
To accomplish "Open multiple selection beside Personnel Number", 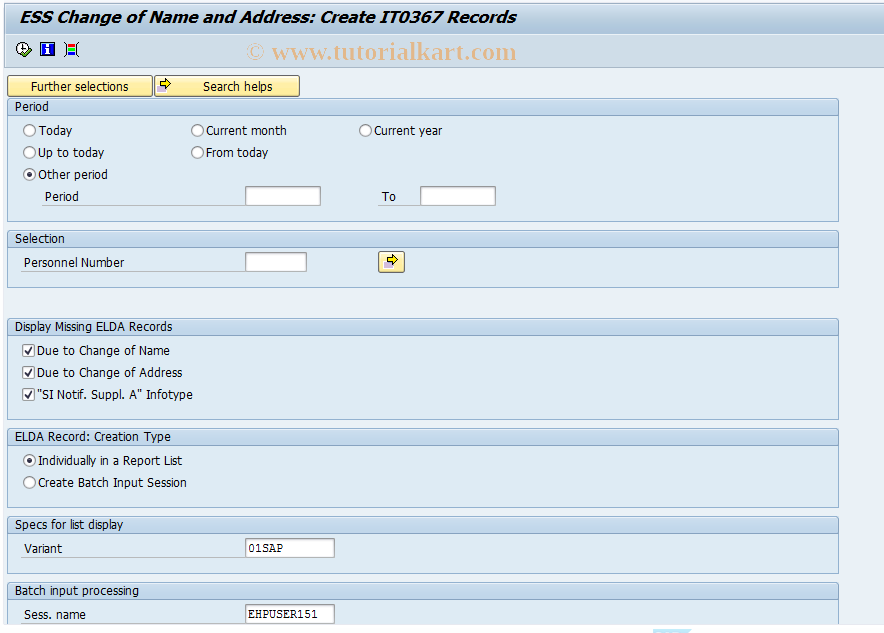I will (391, 261).
